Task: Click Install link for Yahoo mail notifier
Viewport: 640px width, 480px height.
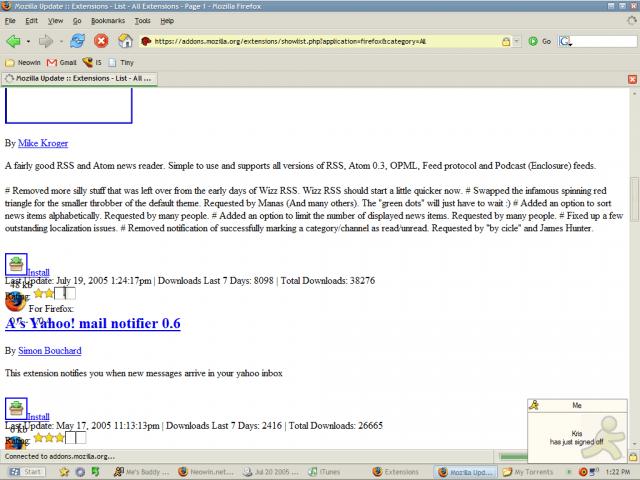Action: click(38, 417)
